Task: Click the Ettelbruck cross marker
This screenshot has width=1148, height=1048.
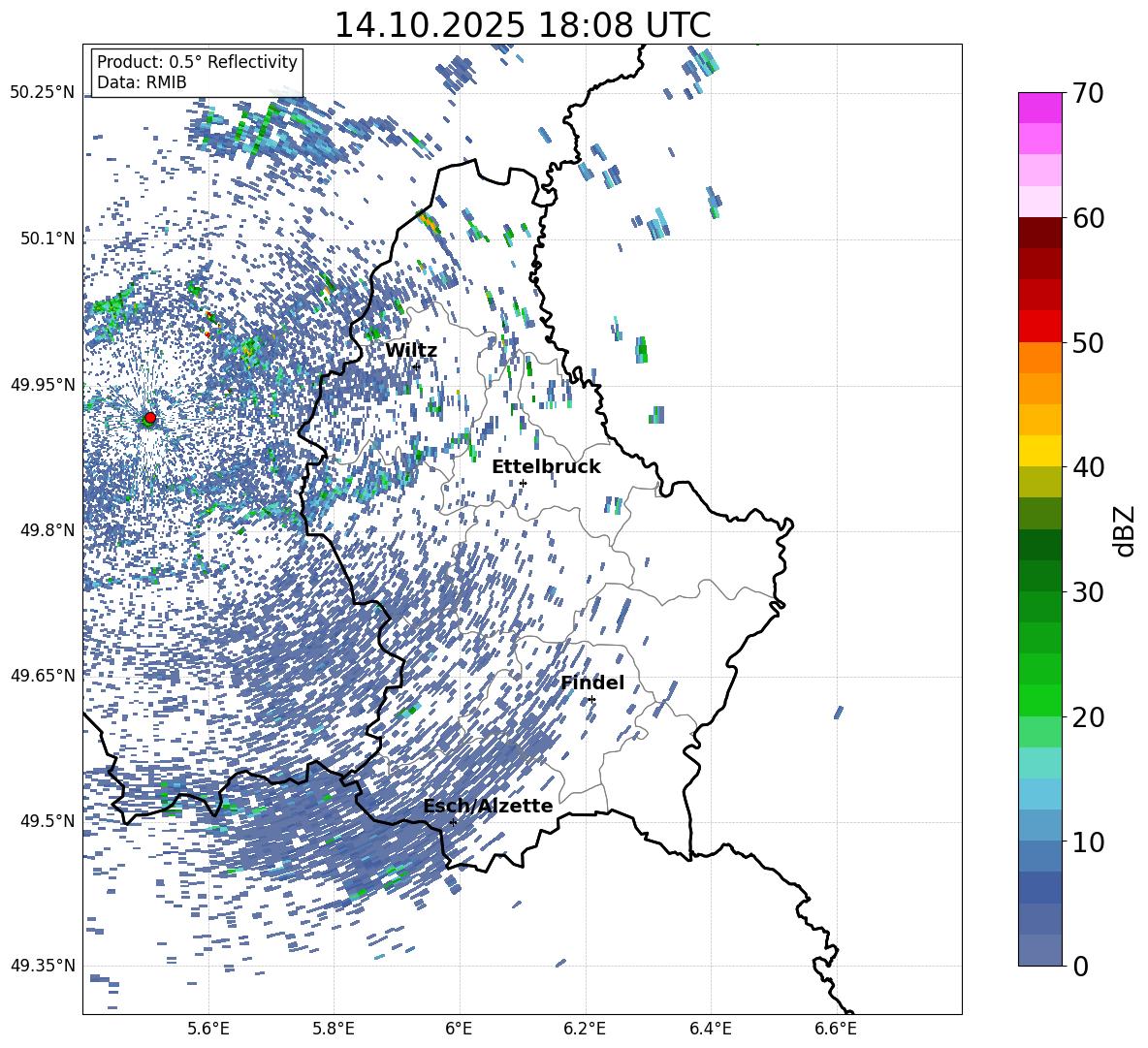Action: coord(523,483)
